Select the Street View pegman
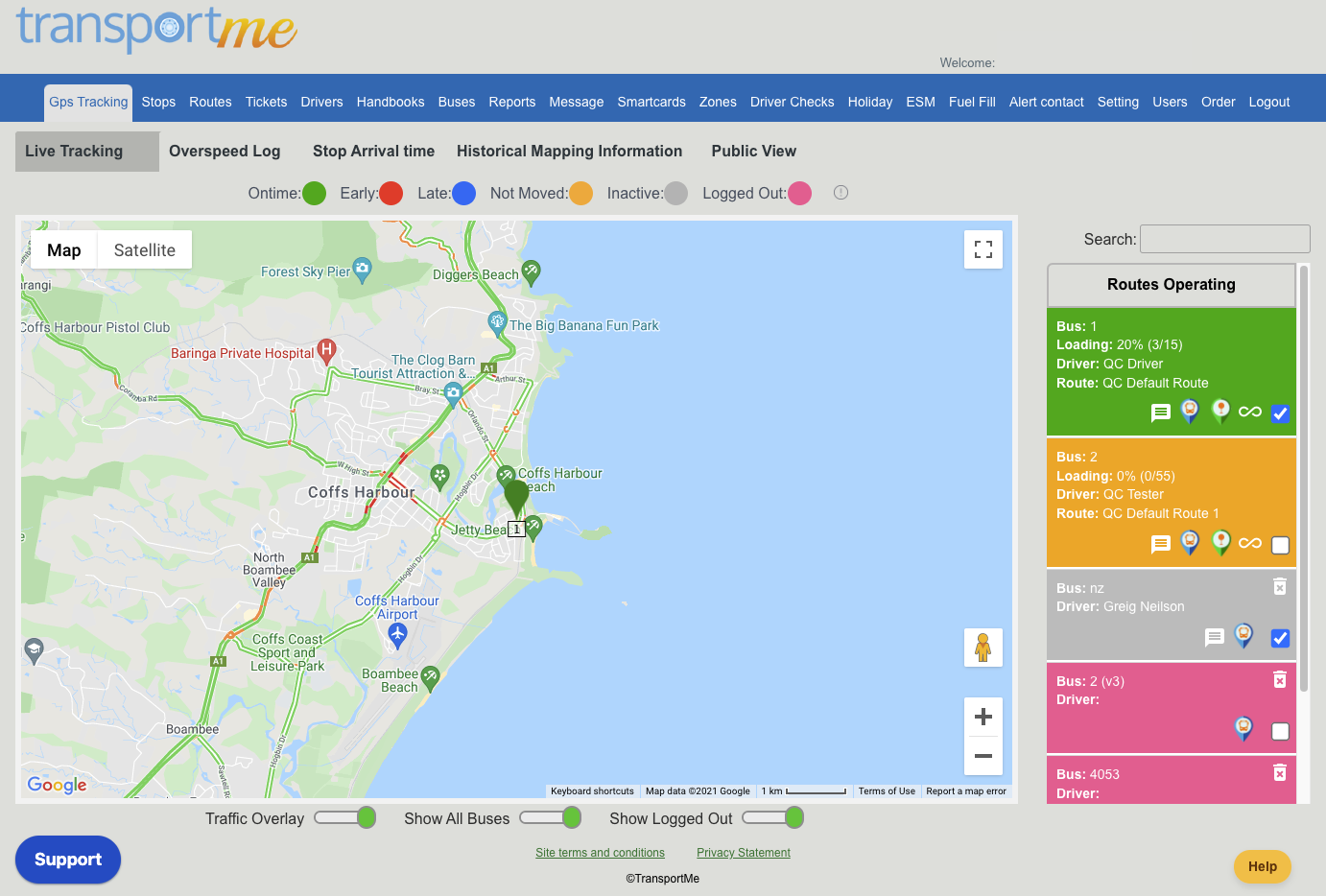The width and height of the screenshot is (1326, 896). pyautogui.click(x=983, y=647)
